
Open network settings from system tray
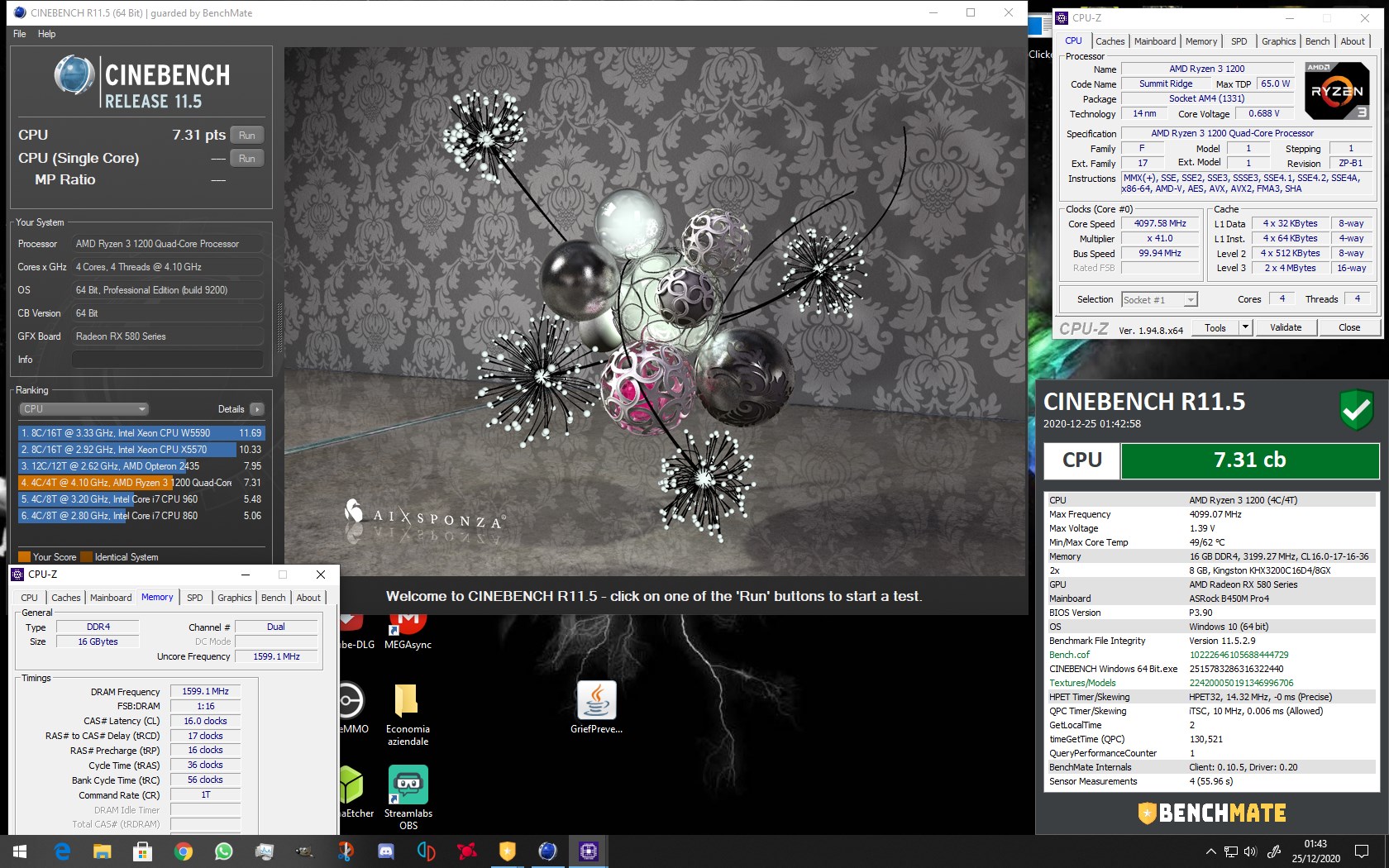click(x=1231, y=851)
